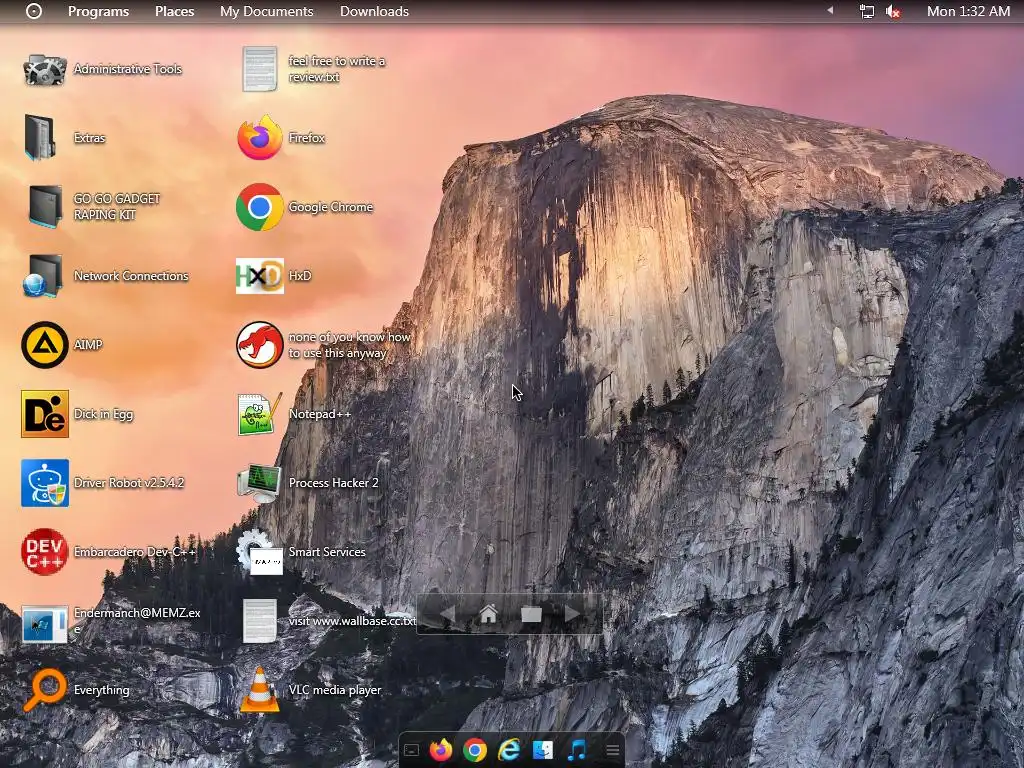The image size is (1024, 768).
Task: Open the hamburger menu icon in the dock
Action: pyautogui.click(x=613, y=750)
